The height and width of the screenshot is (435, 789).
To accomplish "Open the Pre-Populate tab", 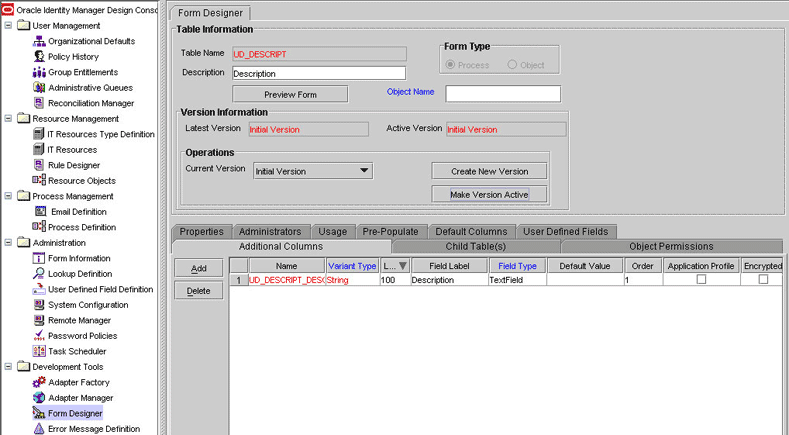I will [x=390, y=232].
